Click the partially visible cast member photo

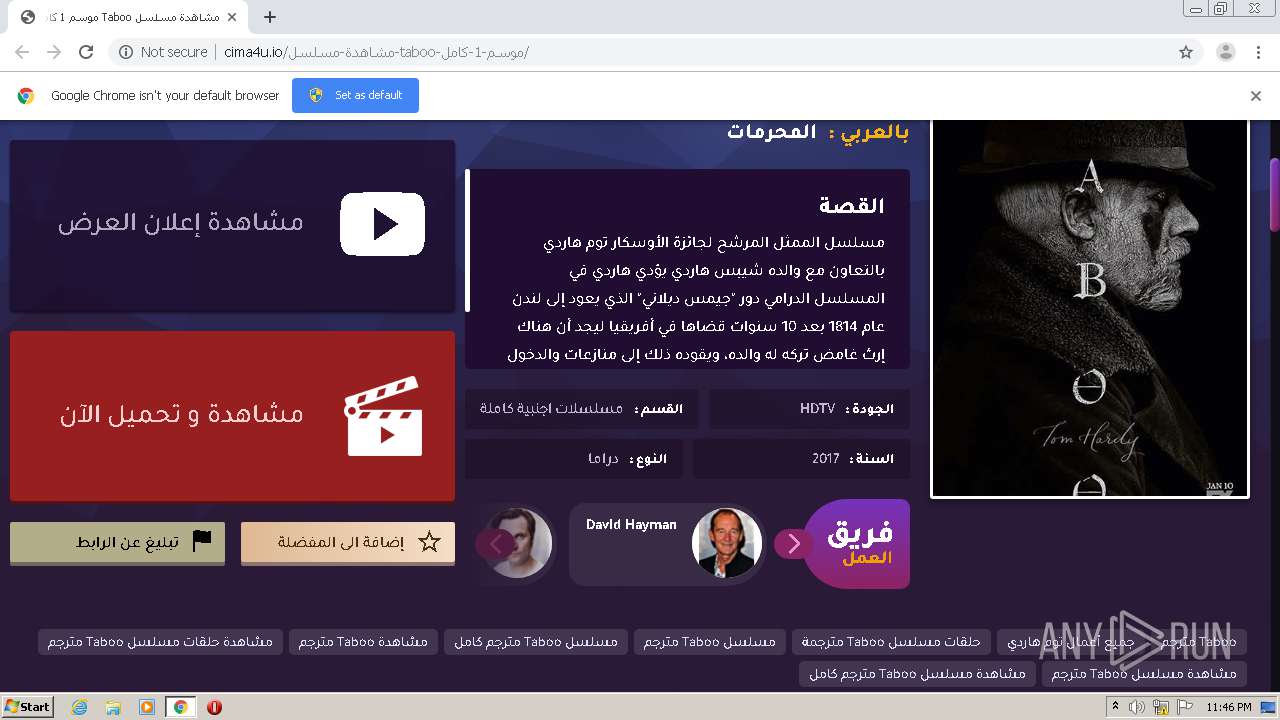[520, 543]
